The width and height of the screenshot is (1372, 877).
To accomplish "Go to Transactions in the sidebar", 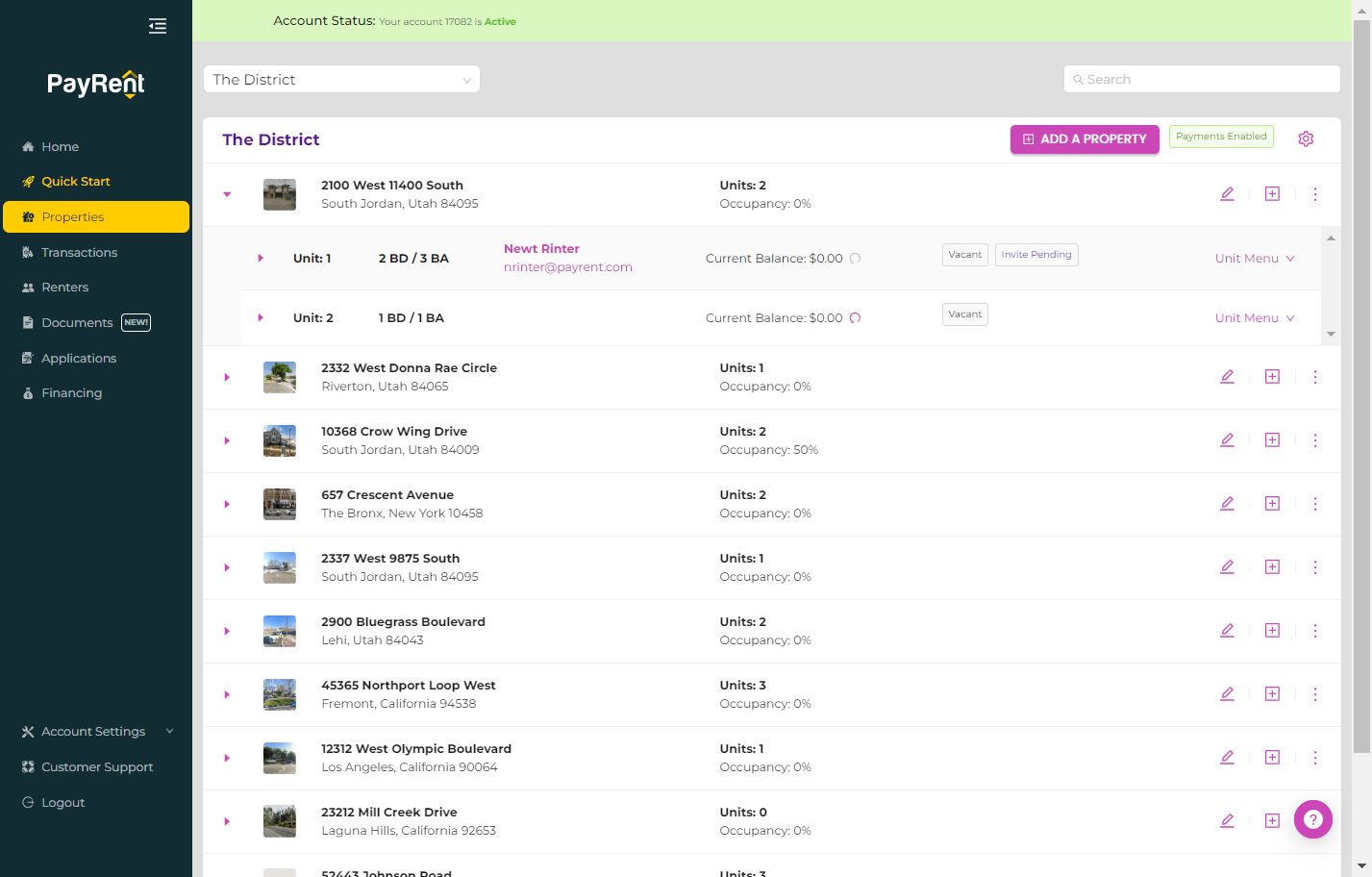I will point(79,252).
